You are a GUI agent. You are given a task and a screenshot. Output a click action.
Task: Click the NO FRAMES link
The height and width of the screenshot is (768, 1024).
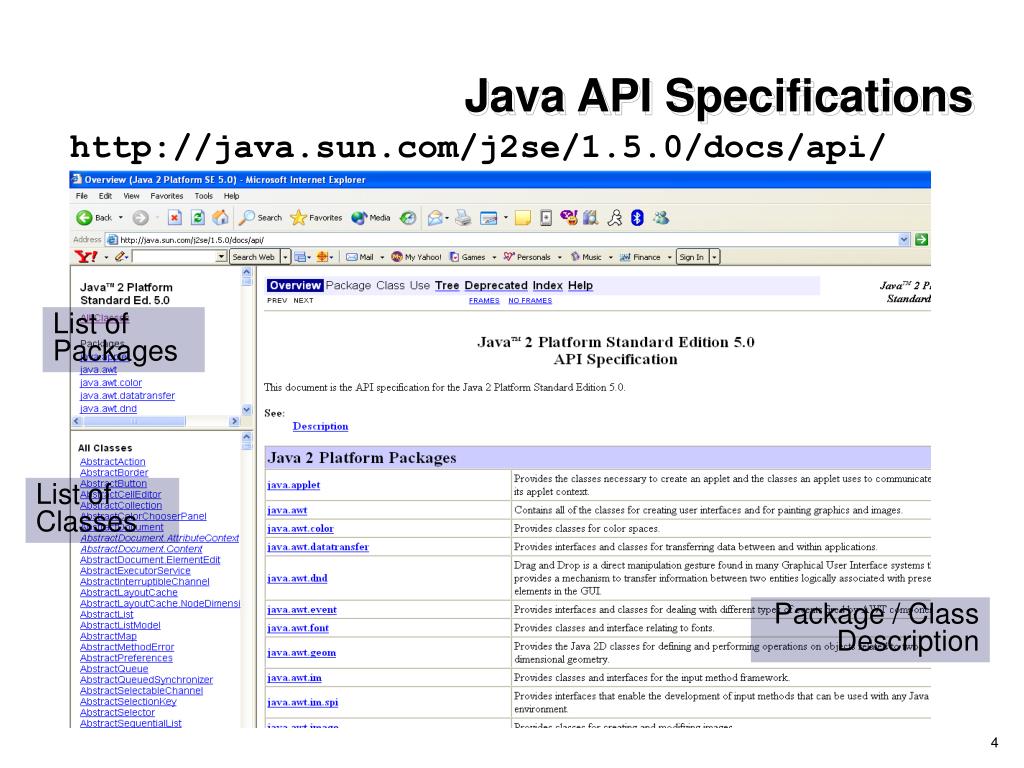[x=530, y=300]
